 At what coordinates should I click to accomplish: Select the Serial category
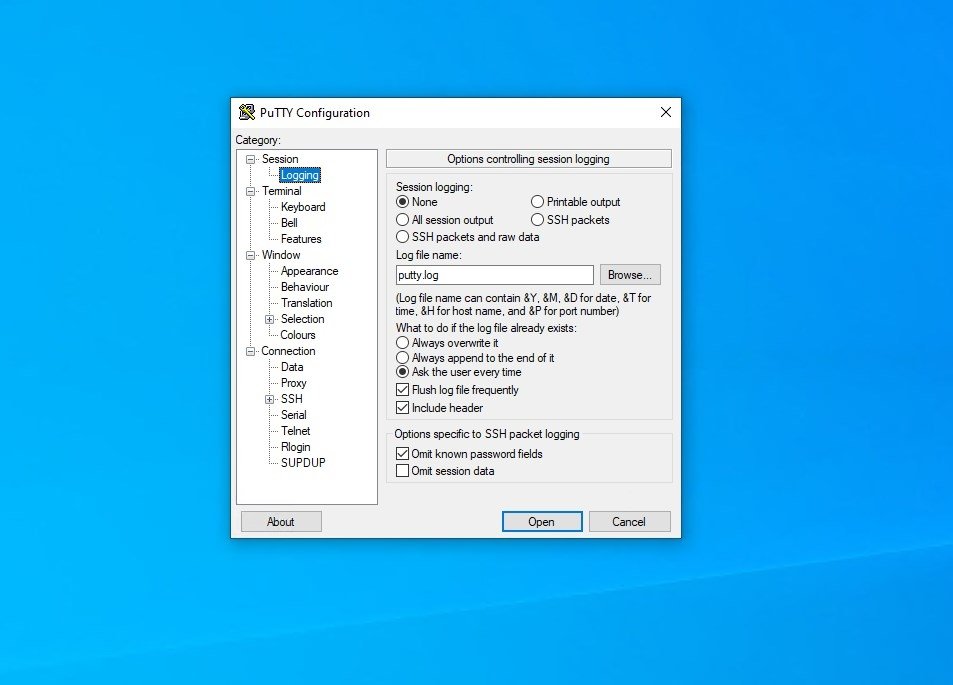(x=294, y=415)
